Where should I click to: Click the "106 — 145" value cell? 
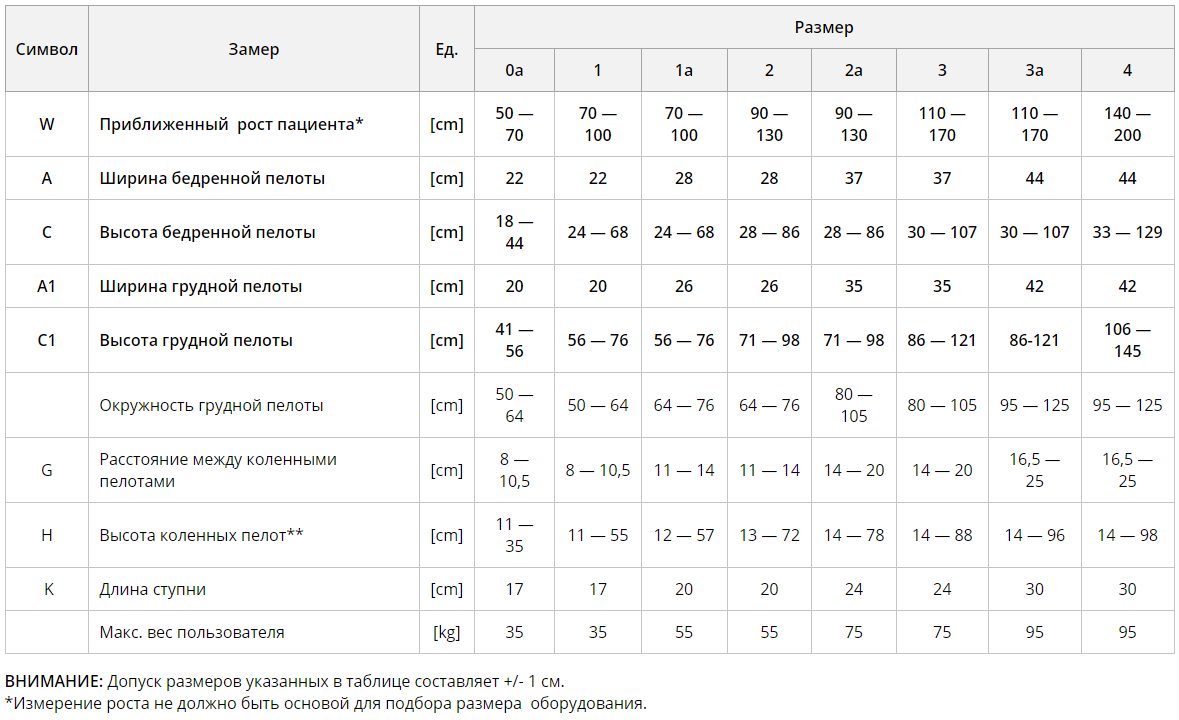click(1127, 340)
